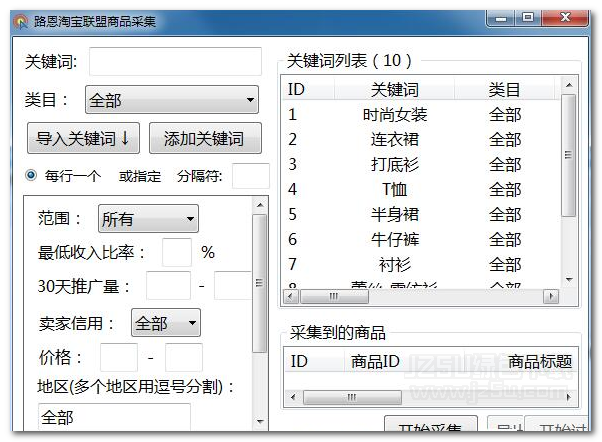Viewport: 602px width, 442px height.
Task: Click keyword list horizontal scroll-left arrow
Action: pos(291,296)
